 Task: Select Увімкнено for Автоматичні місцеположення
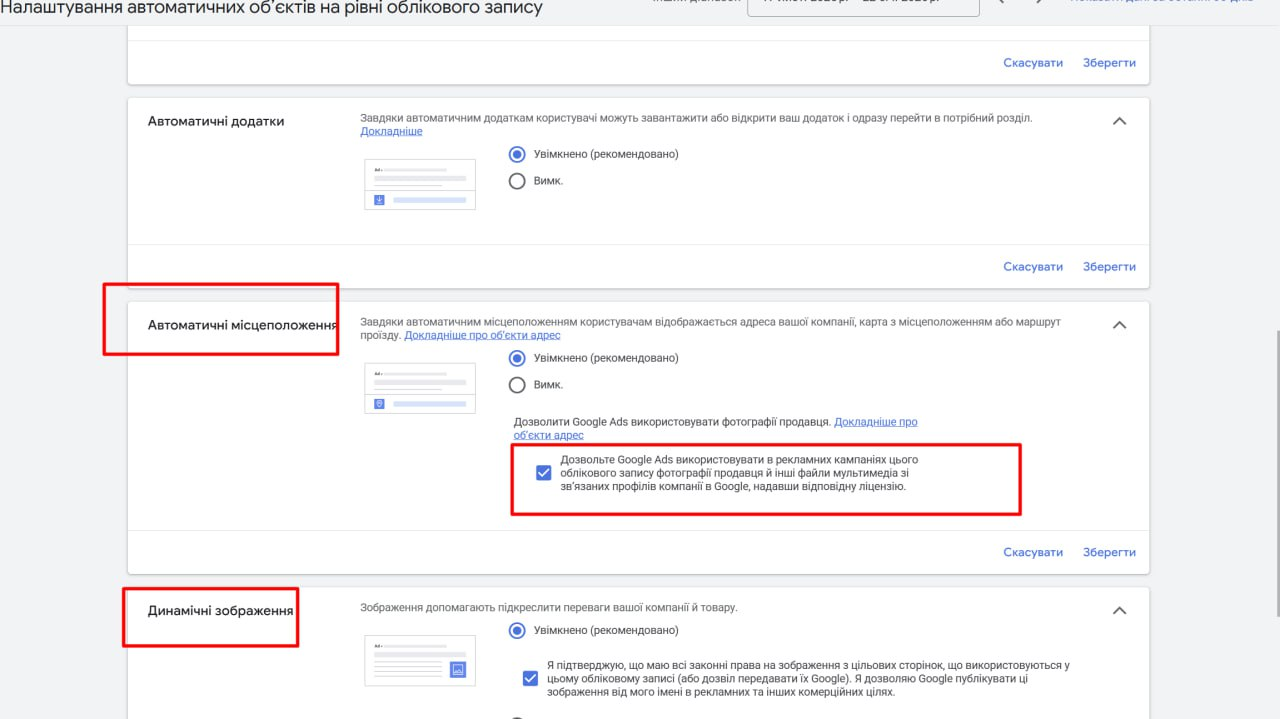pyautogui.click(x=517, y=358)
